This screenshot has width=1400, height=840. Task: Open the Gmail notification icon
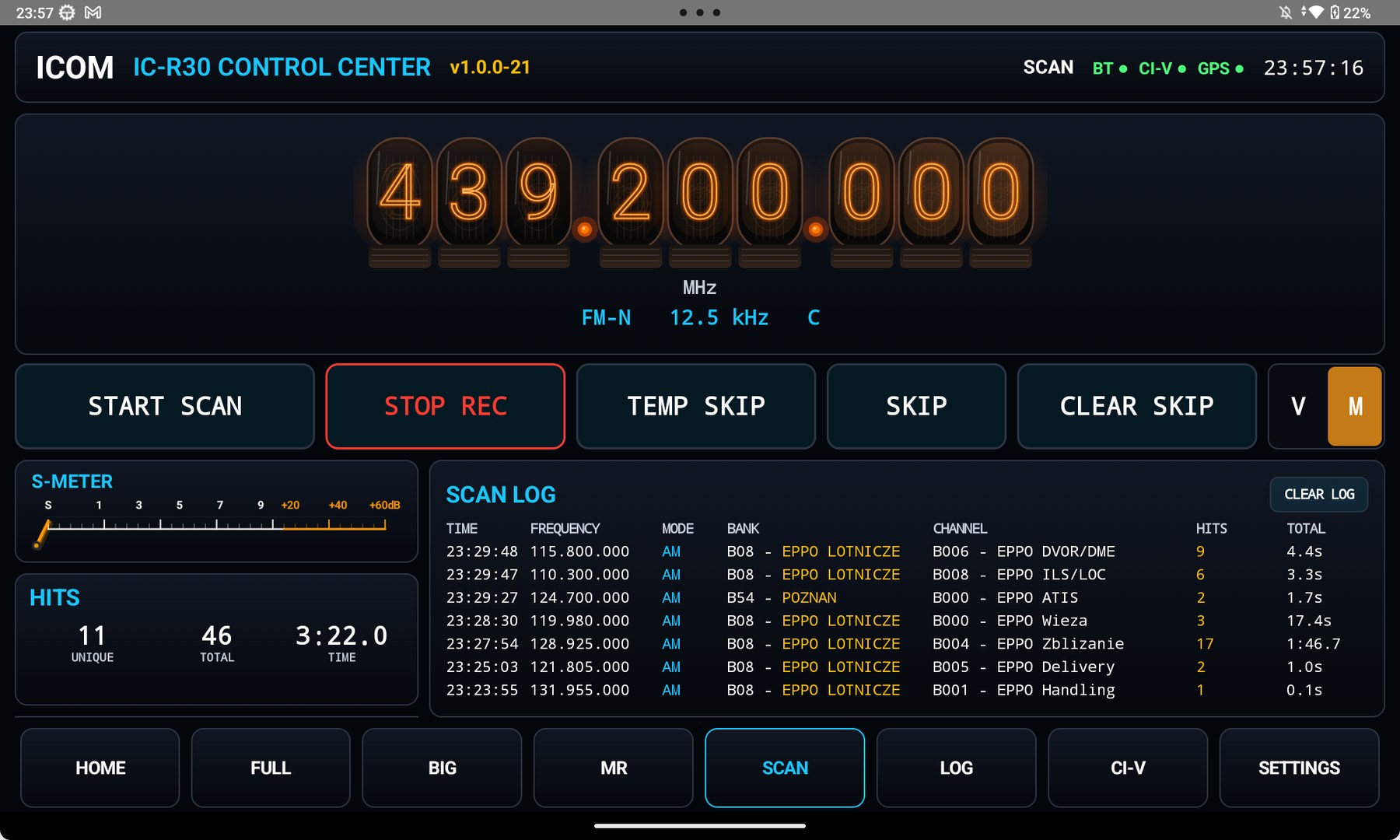point(93,12)
